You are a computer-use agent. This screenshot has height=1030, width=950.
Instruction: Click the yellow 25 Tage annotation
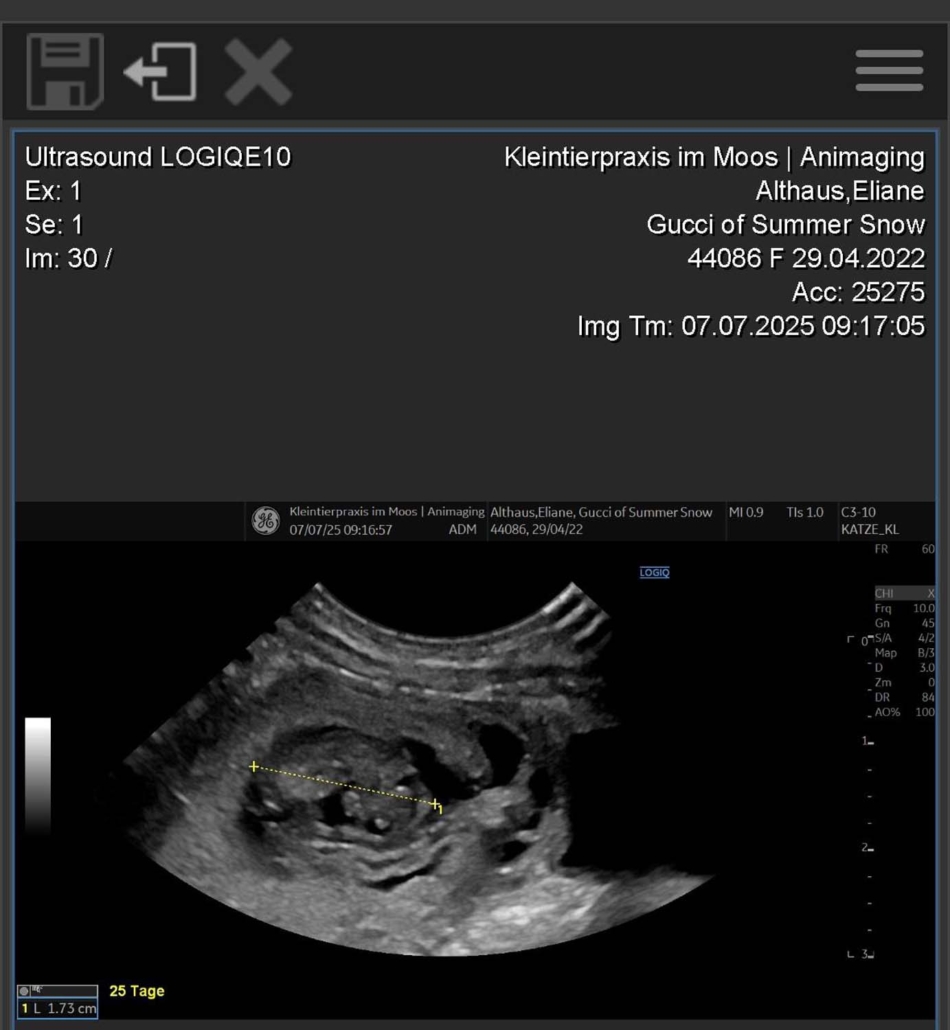click(136, 991)
